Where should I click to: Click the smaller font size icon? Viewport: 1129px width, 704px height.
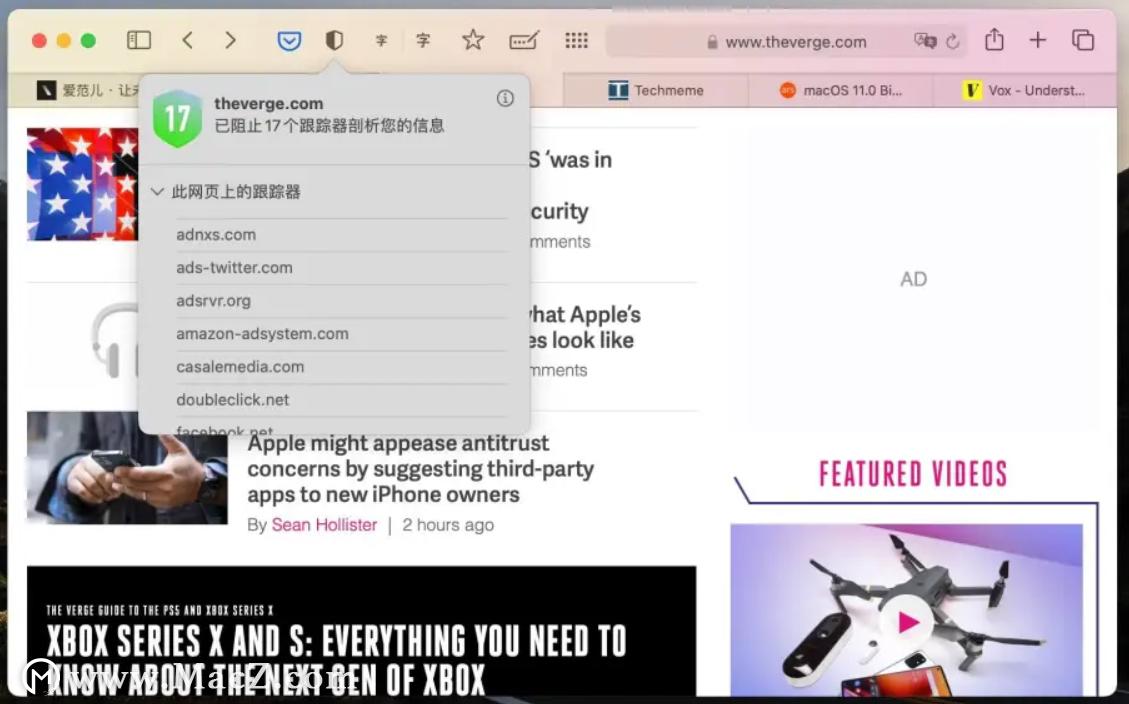click(x=382, y=41)
